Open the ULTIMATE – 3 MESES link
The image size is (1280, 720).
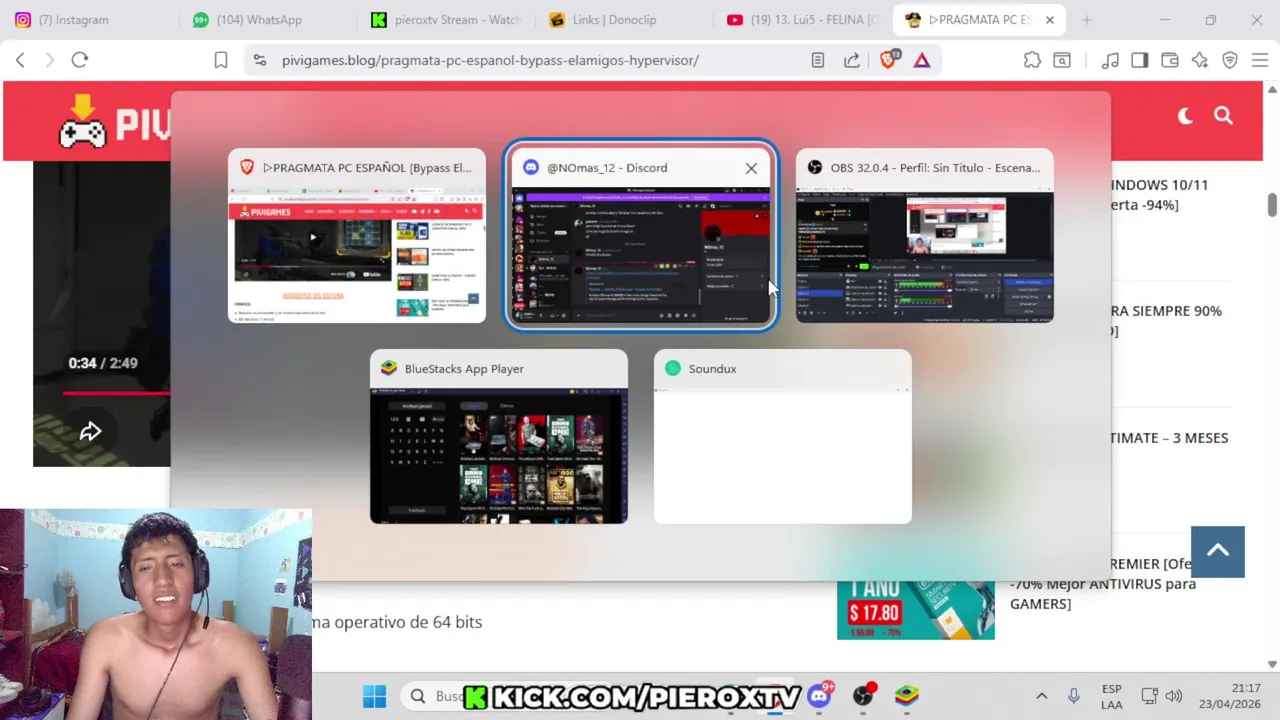pyautogui.click(x=1169, y=438)
